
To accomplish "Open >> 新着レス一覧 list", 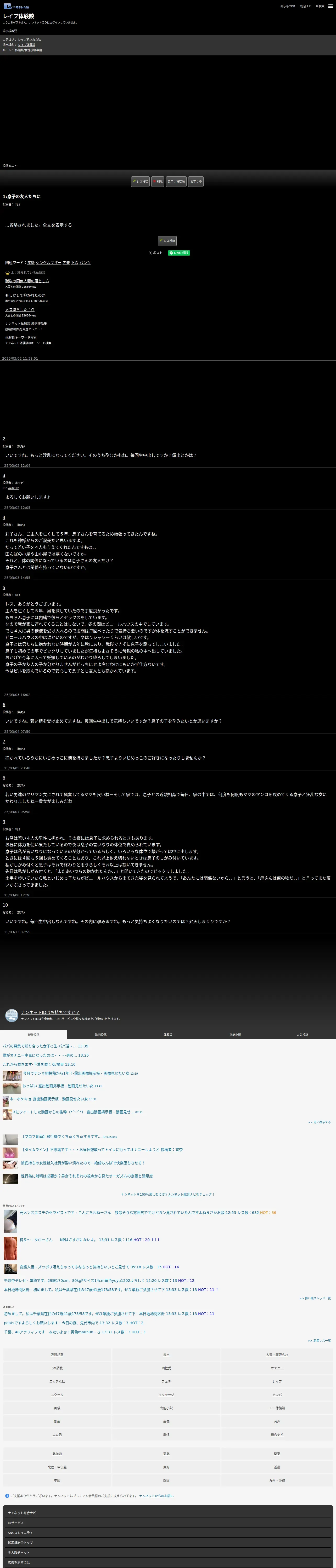I will (x=319, y=1340).
